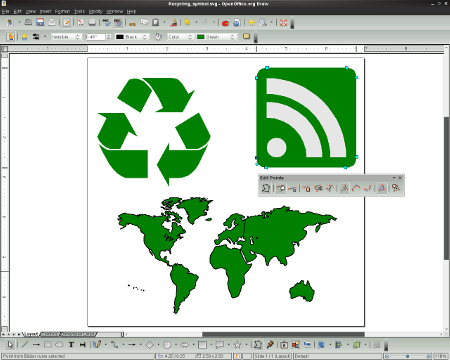Select the Rectangle drawing tool
Image resolution: width=450 pixels, height=360 pixels.
coord(48,345)
